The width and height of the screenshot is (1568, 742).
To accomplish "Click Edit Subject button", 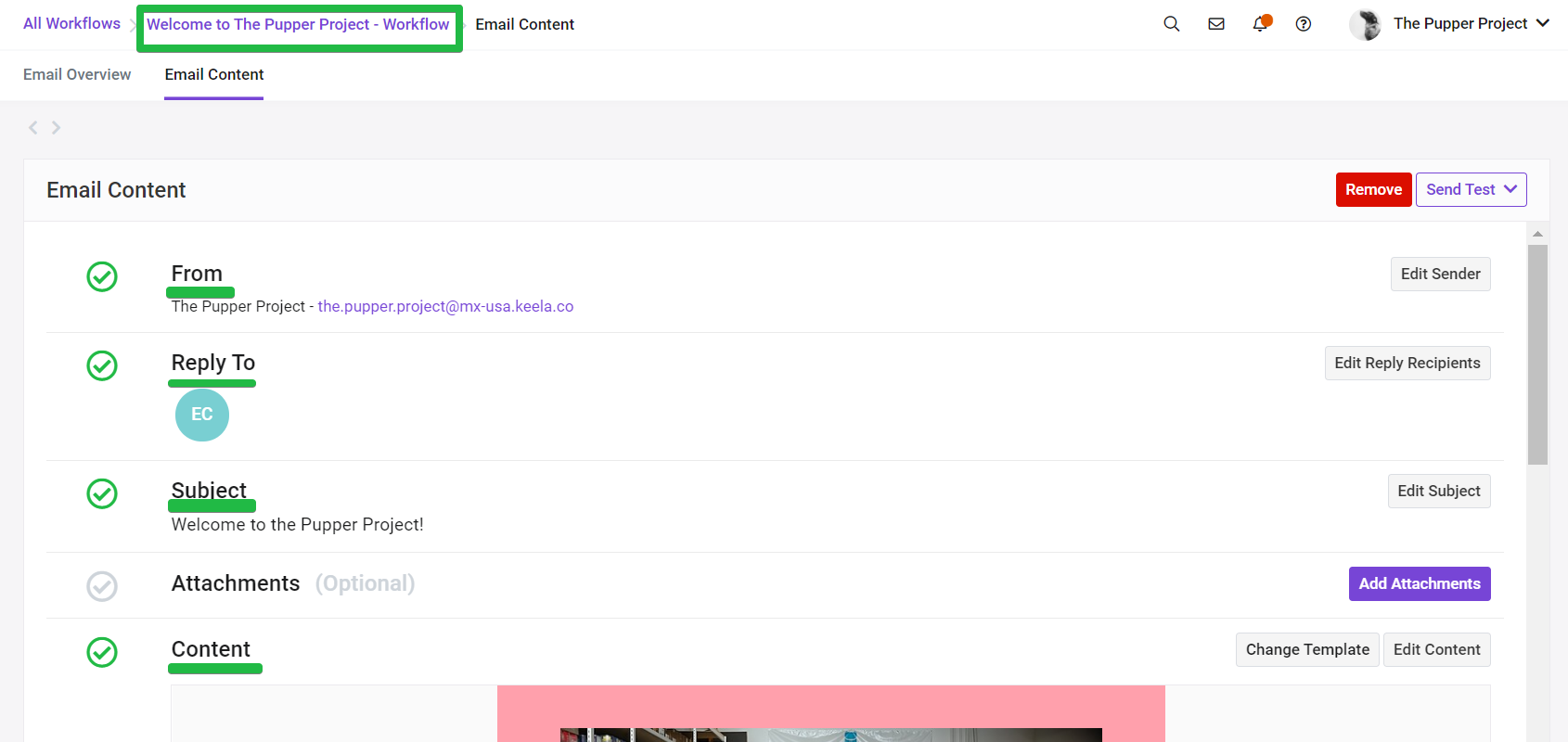I will [x=1439, y=491].
